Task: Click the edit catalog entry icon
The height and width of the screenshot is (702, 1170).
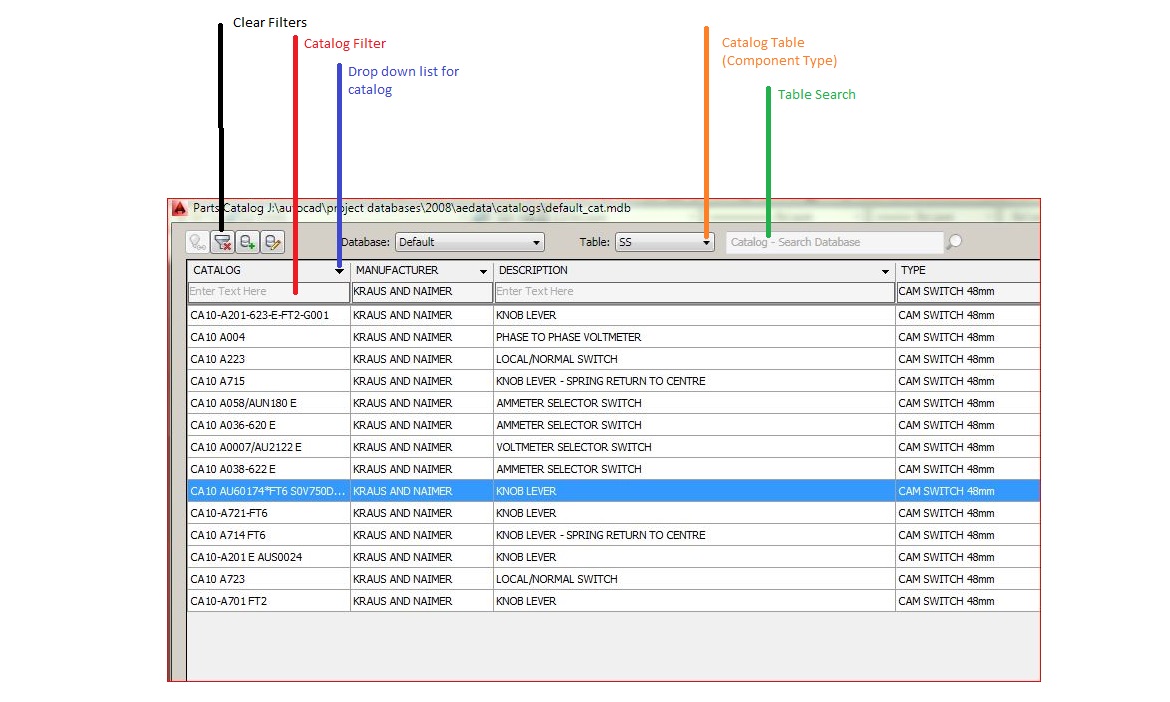Action: click(x=272, y=242)
